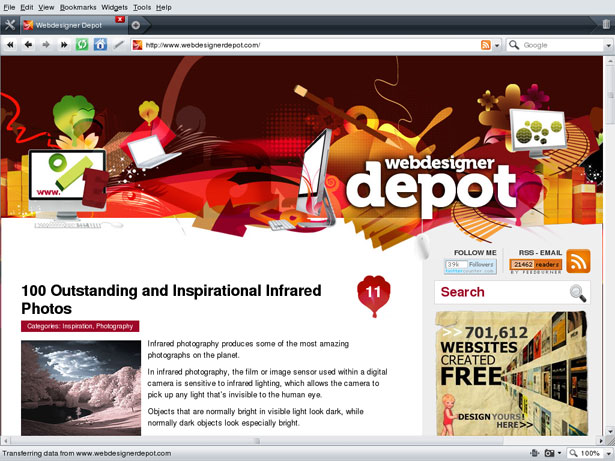Open 100 Outstanding Infrared Photos article title
The width and height of the screenshot is (615, 461).
pyautogui.click(x=171, y=299)
